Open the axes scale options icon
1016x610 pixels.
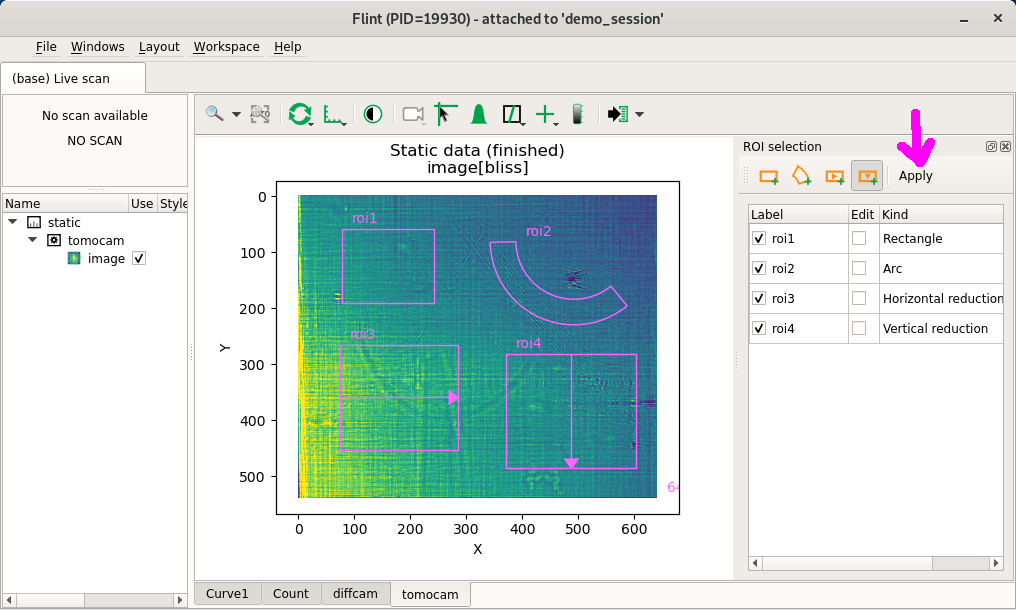coord(333,115)
